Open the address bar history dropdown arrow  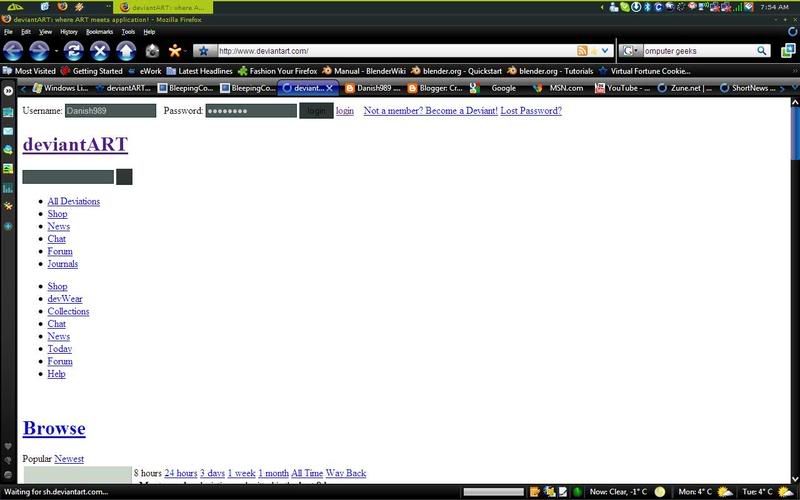coord(605,51)
